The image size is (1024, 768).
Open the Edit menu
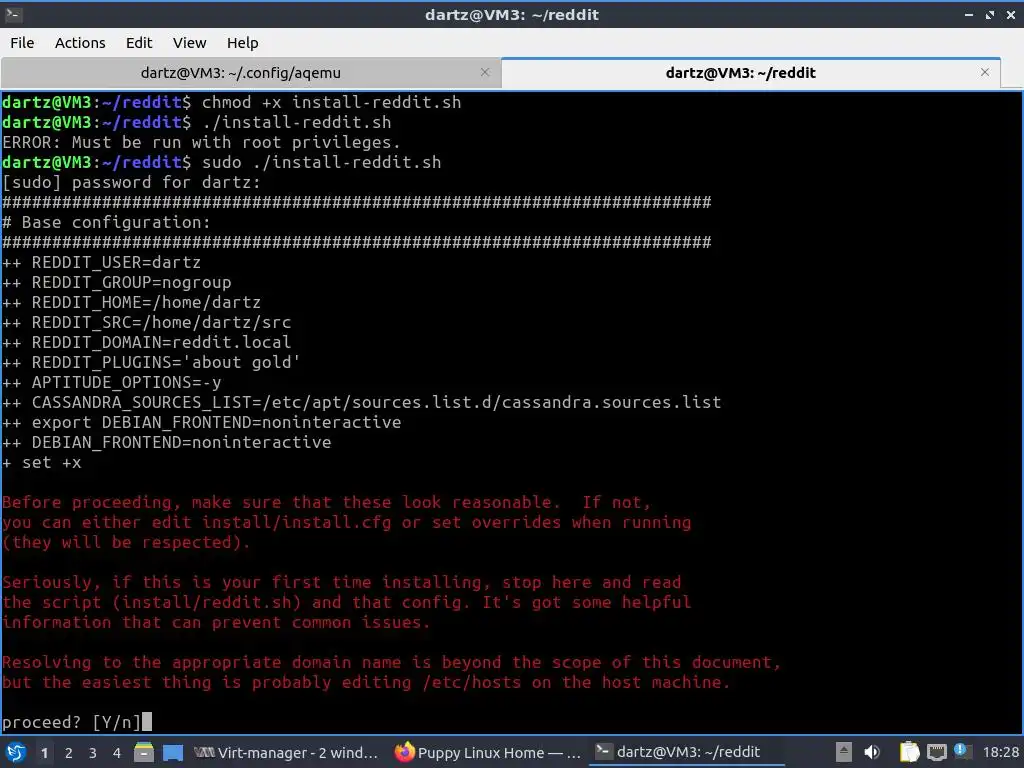(138, 42)
